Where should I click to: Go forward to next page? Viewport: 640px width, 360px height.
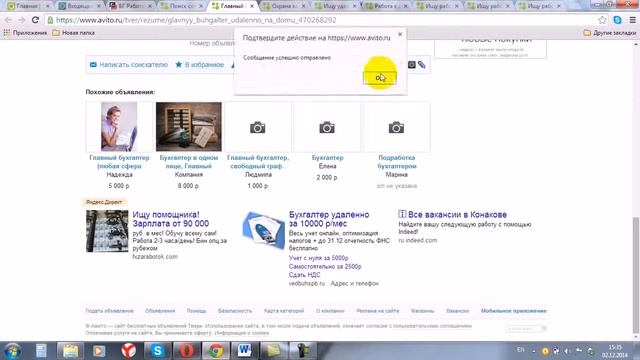[x=22, y=20]
